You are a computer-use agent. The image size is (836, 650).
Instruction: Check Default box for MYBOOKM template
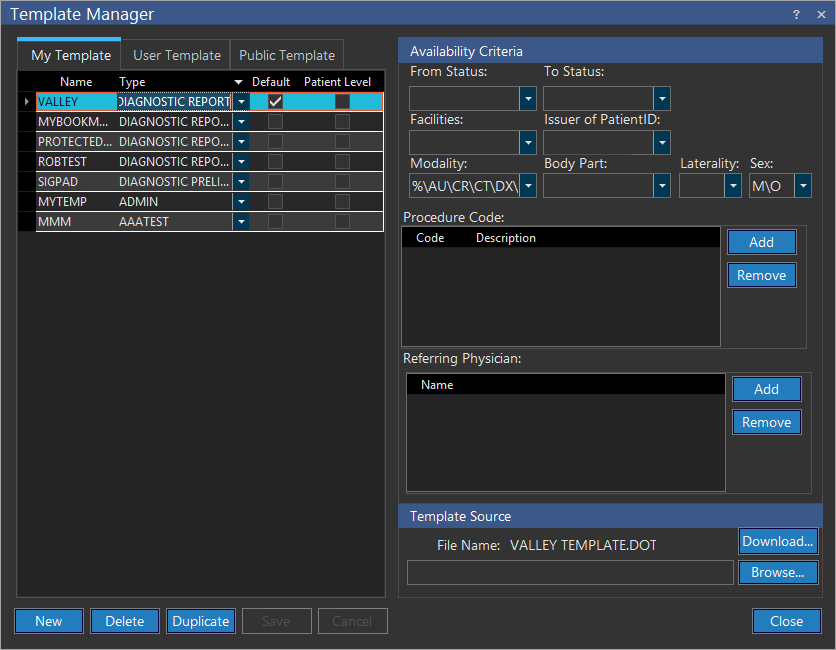275,122
